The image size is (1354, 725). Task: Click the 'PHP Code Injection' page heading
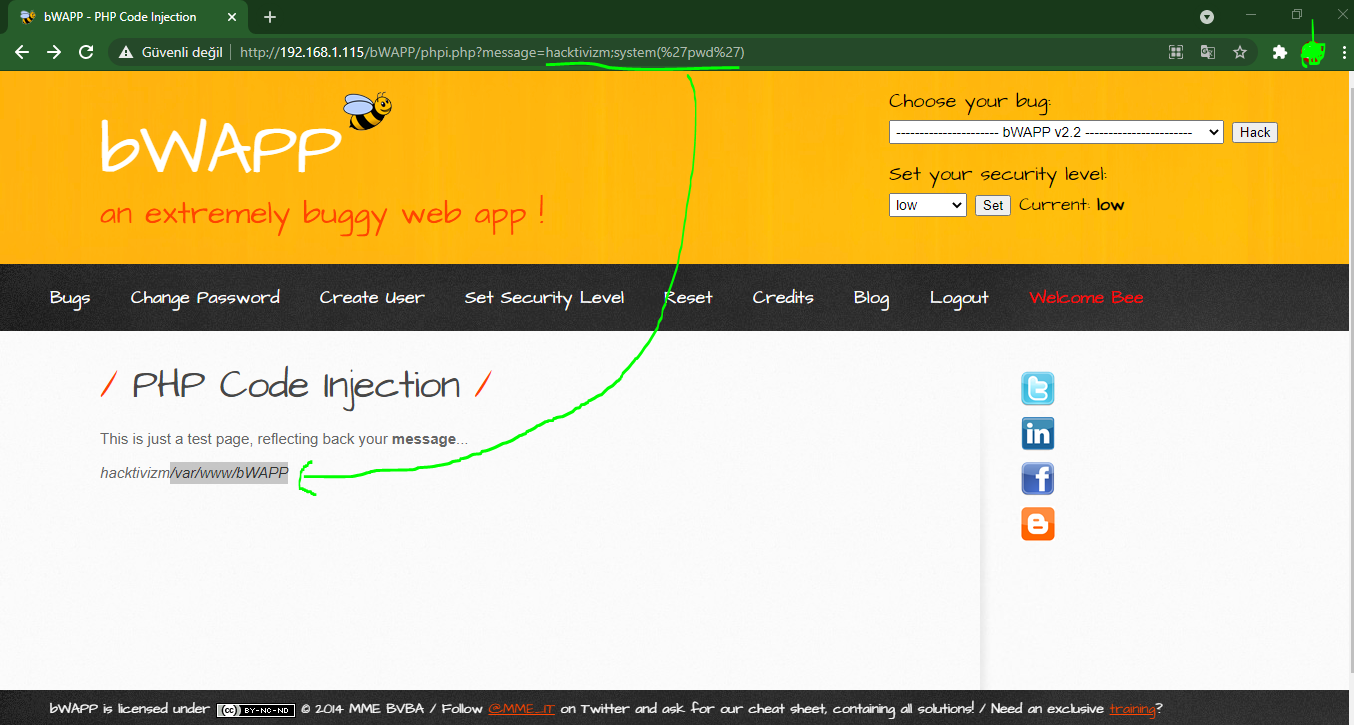296,385
